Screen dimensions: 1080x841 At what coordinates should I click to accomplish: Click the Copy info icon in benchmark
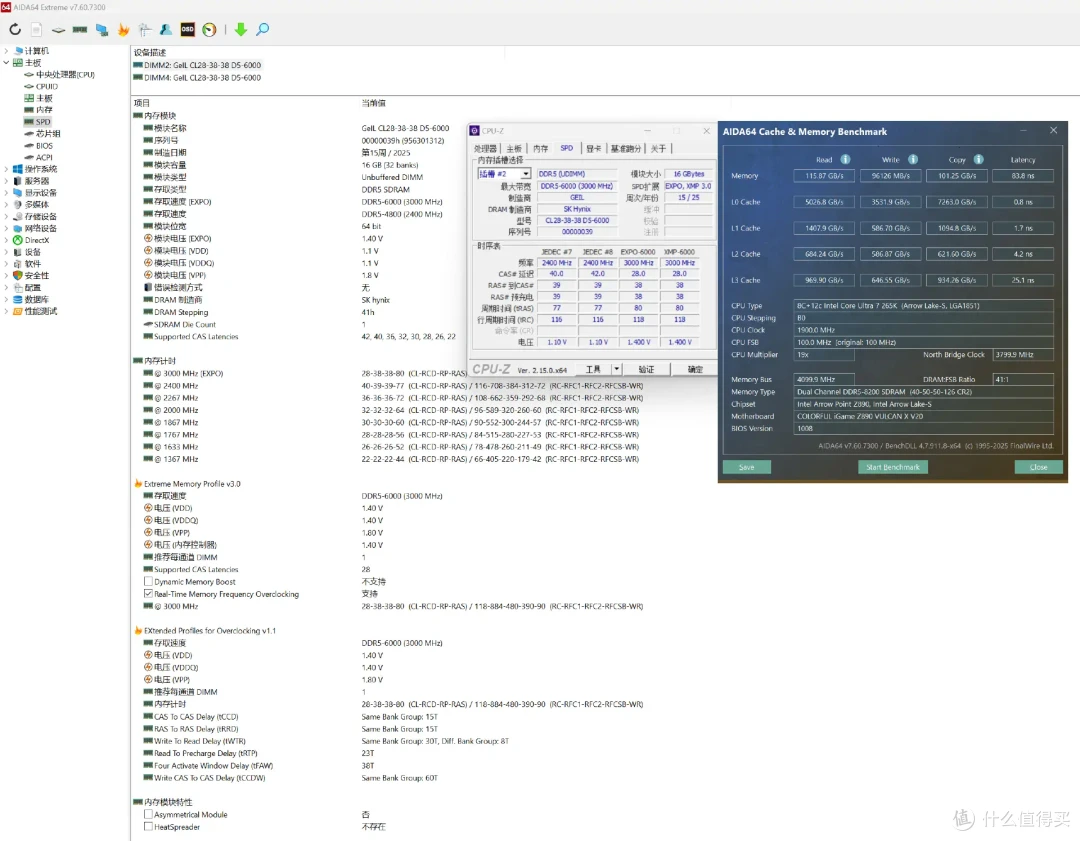(x=979, y=159)
